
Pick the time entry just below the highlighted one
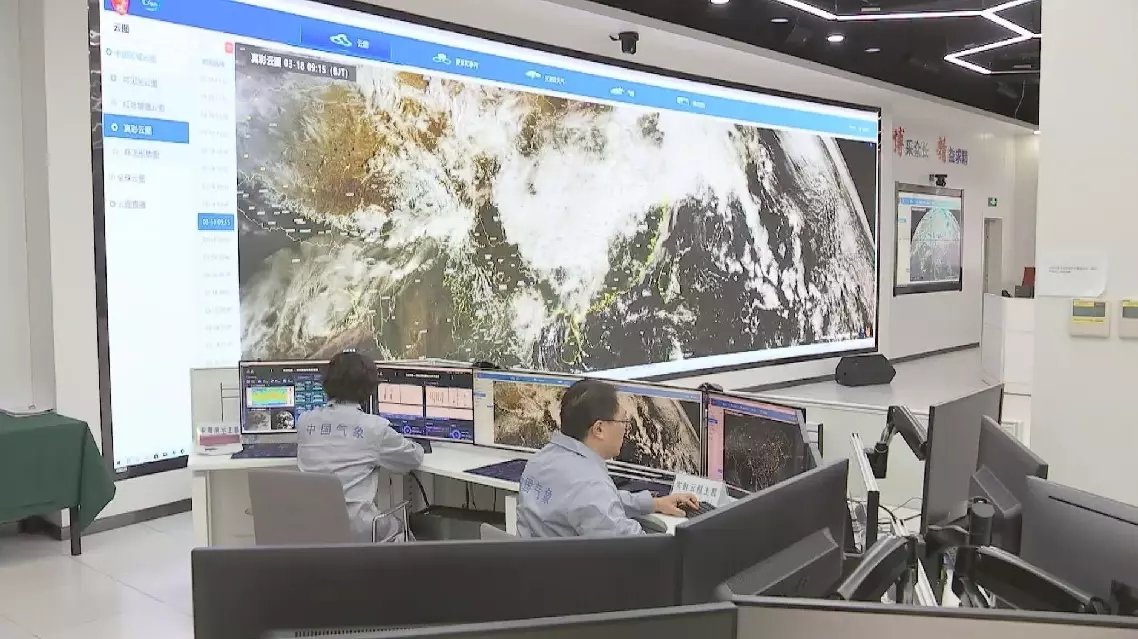point(216,240)
